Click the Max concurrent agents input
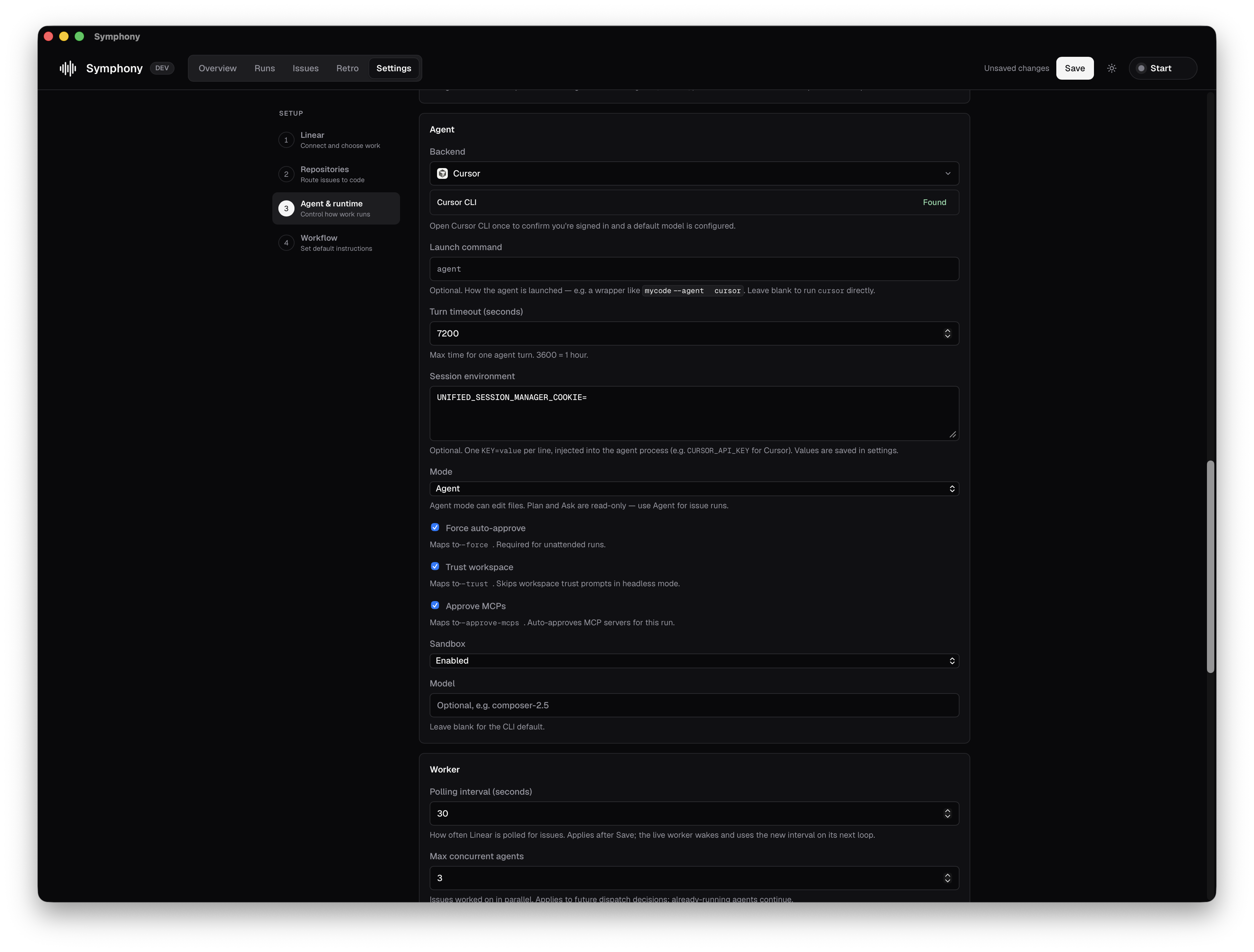1254x952 pixels. 694,878
